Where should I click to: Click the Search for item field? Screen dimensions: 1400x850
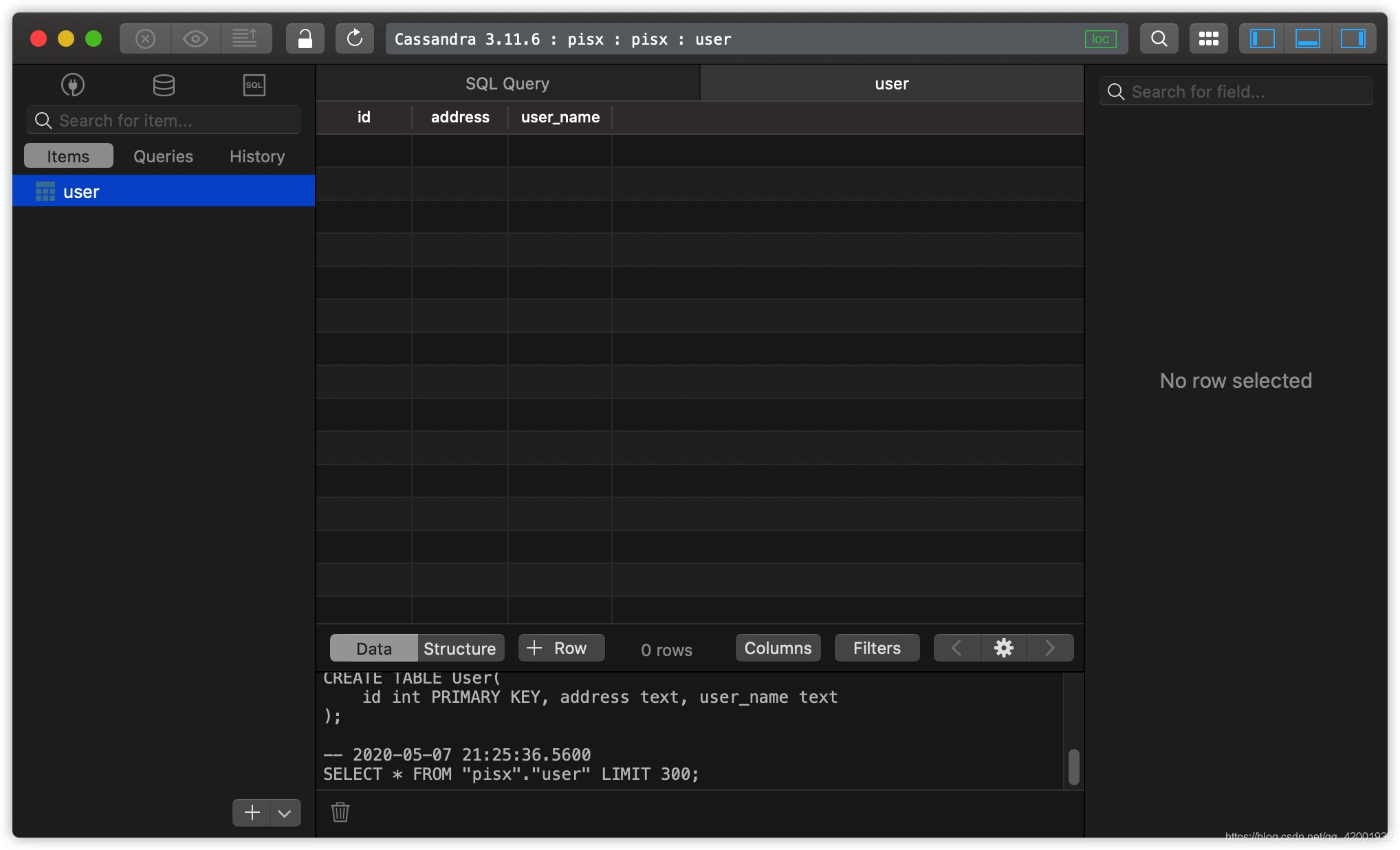pyautogui.click(x=164, y=120)
